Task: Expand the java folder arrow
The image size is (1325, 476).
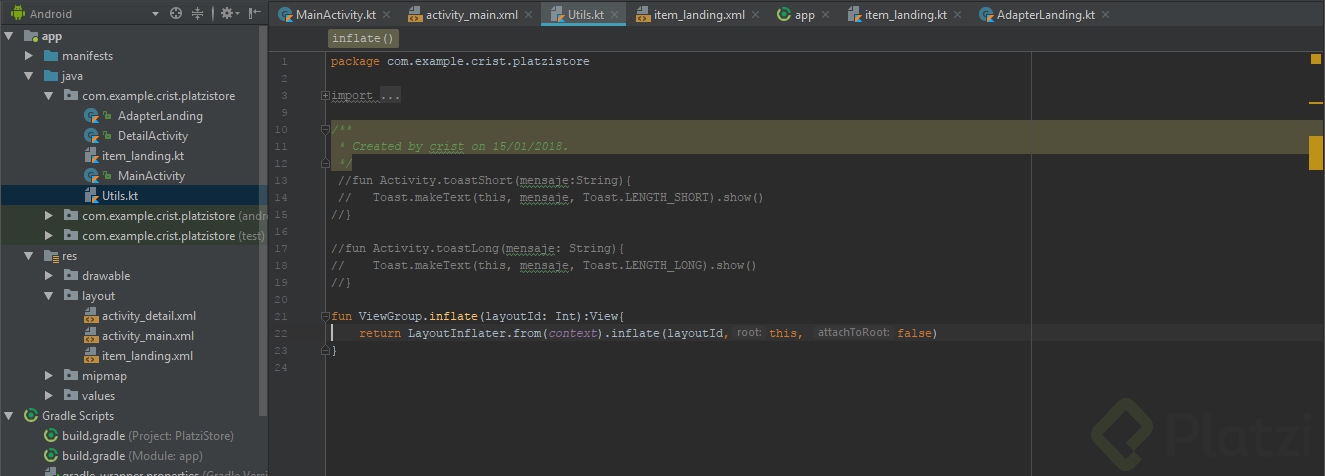Action: pyautogui.click(x=29, y=76)
